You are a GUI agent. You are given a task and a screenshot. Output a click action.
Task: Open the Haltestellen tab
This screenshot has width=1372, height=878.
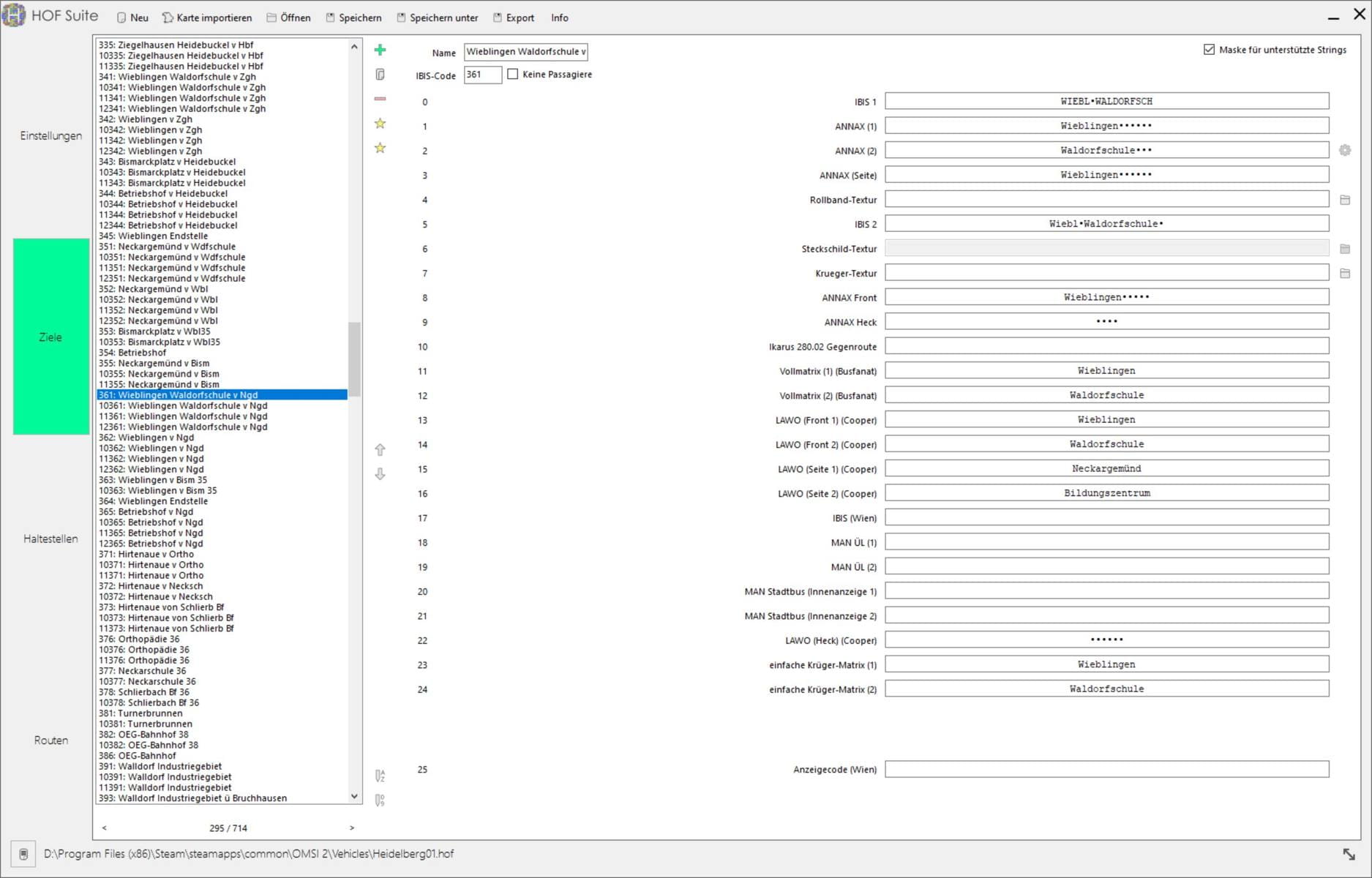click(x=50, y=539)
